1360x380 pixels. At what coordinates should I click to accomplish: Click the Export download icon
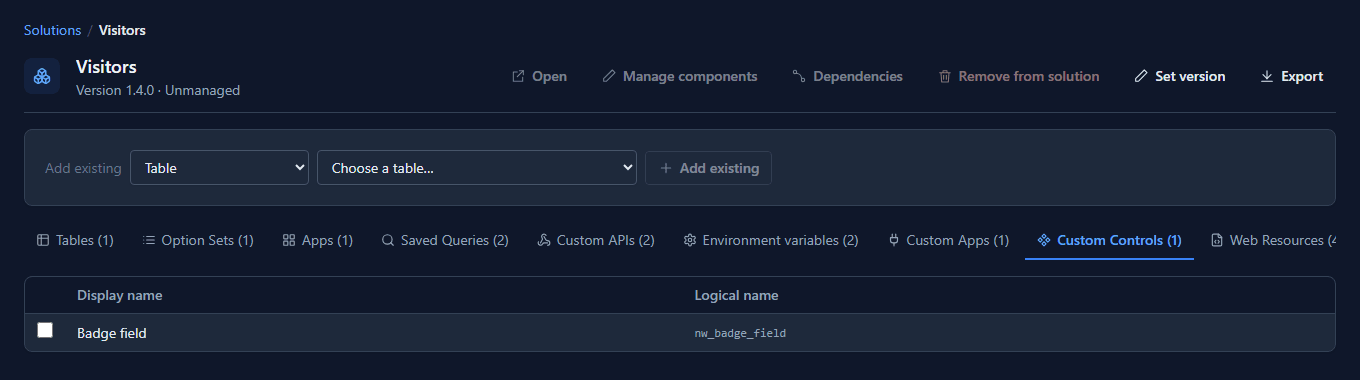pyautogui.click(x=1267, y=76)
